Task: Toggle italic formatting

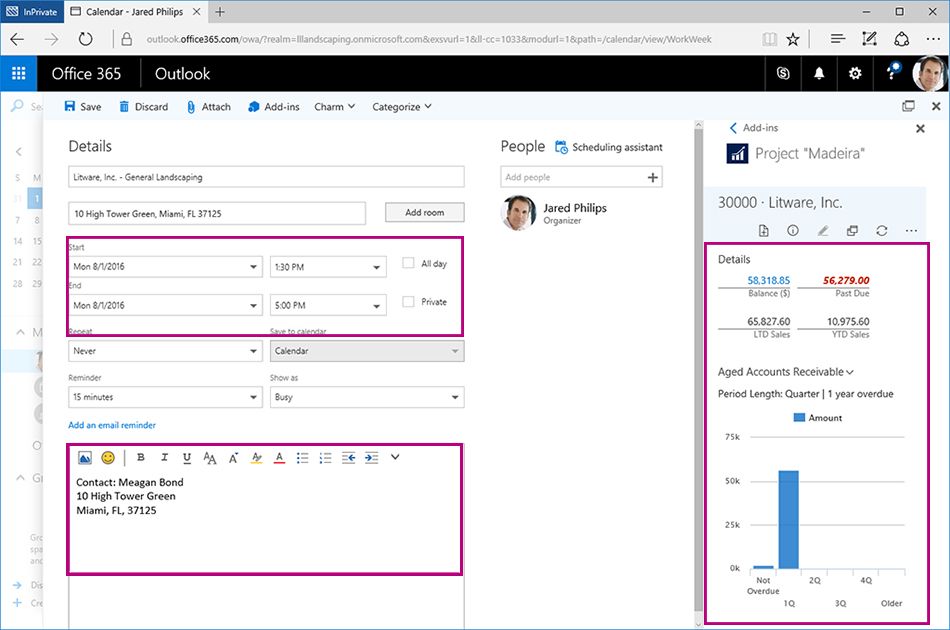Action: coord(164,457)
